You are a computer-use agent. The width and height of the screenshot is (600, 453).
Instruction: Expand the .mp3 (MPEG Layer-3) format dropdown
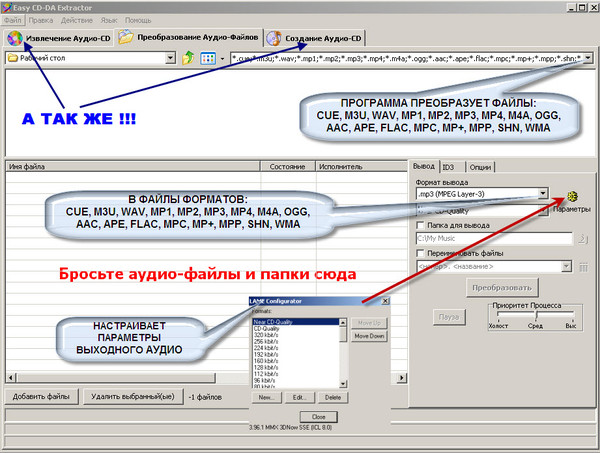(x=543, y=193)
